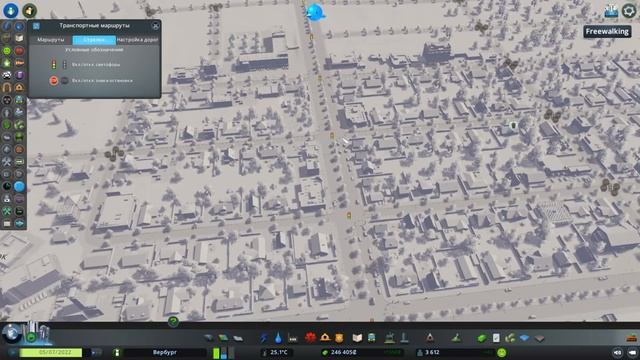Select the active blue info view icon

19,187
